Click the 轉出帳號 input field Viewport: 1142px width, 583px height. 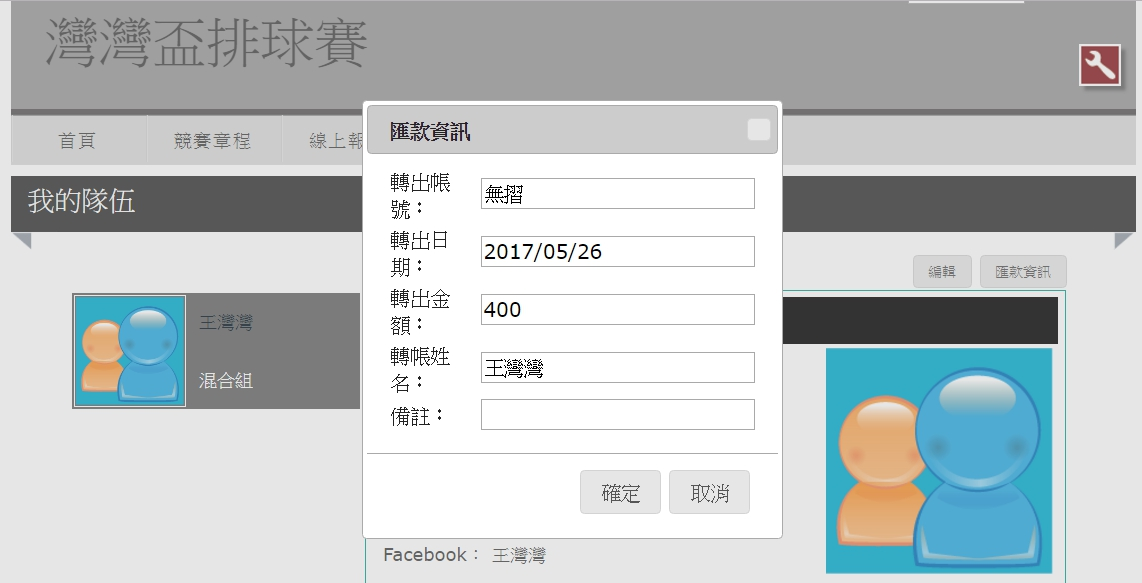click(x=618, y=194)
